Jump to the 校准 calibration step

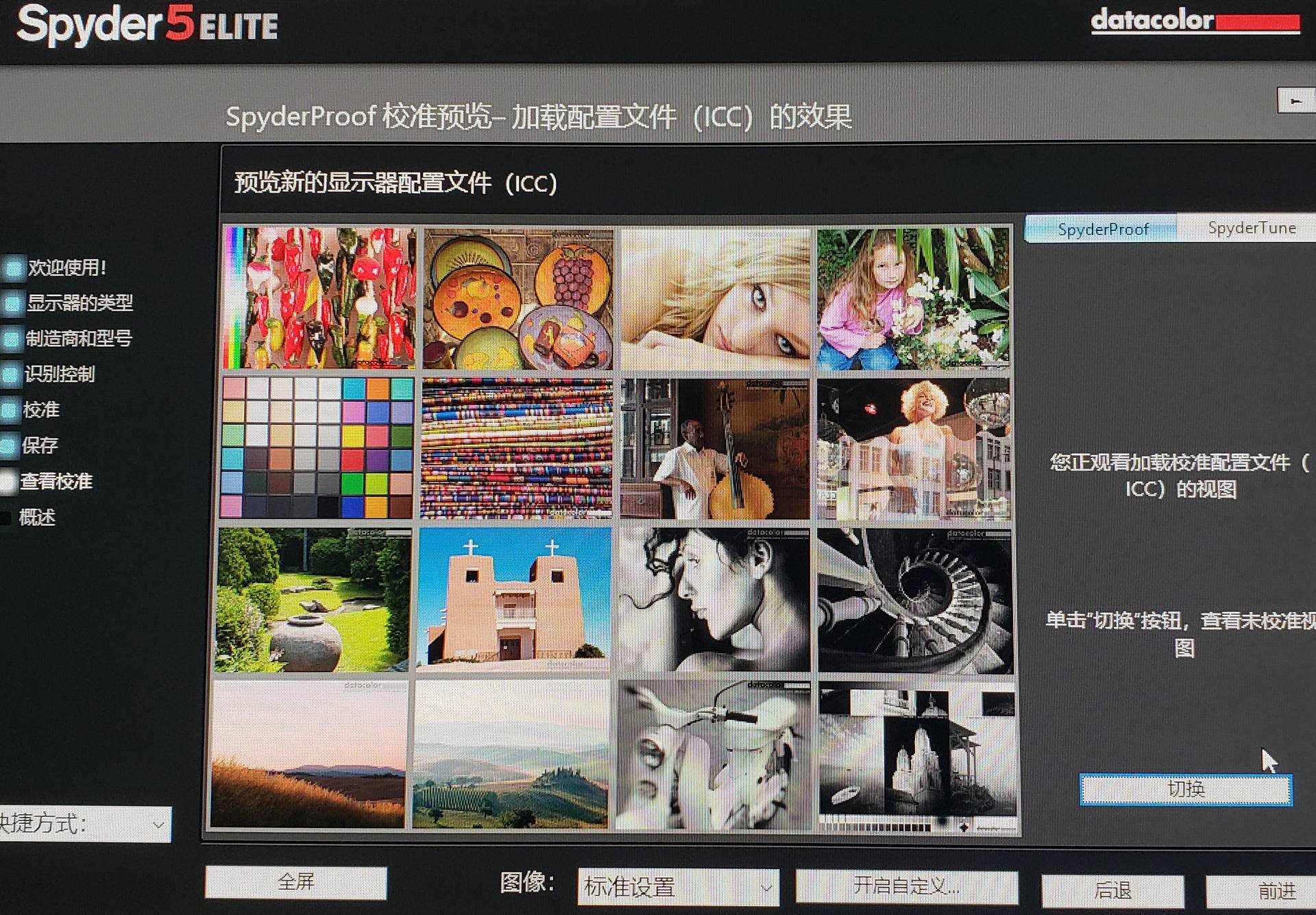41,410
